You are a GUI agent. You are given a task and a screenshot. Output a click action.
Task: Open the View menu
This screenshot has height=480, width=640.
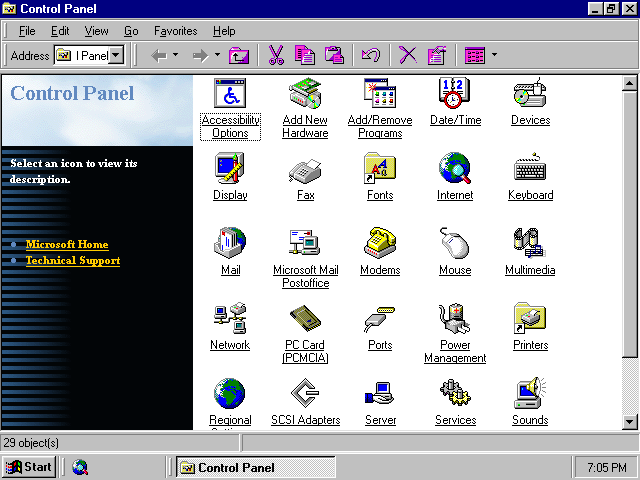[96, 31]
